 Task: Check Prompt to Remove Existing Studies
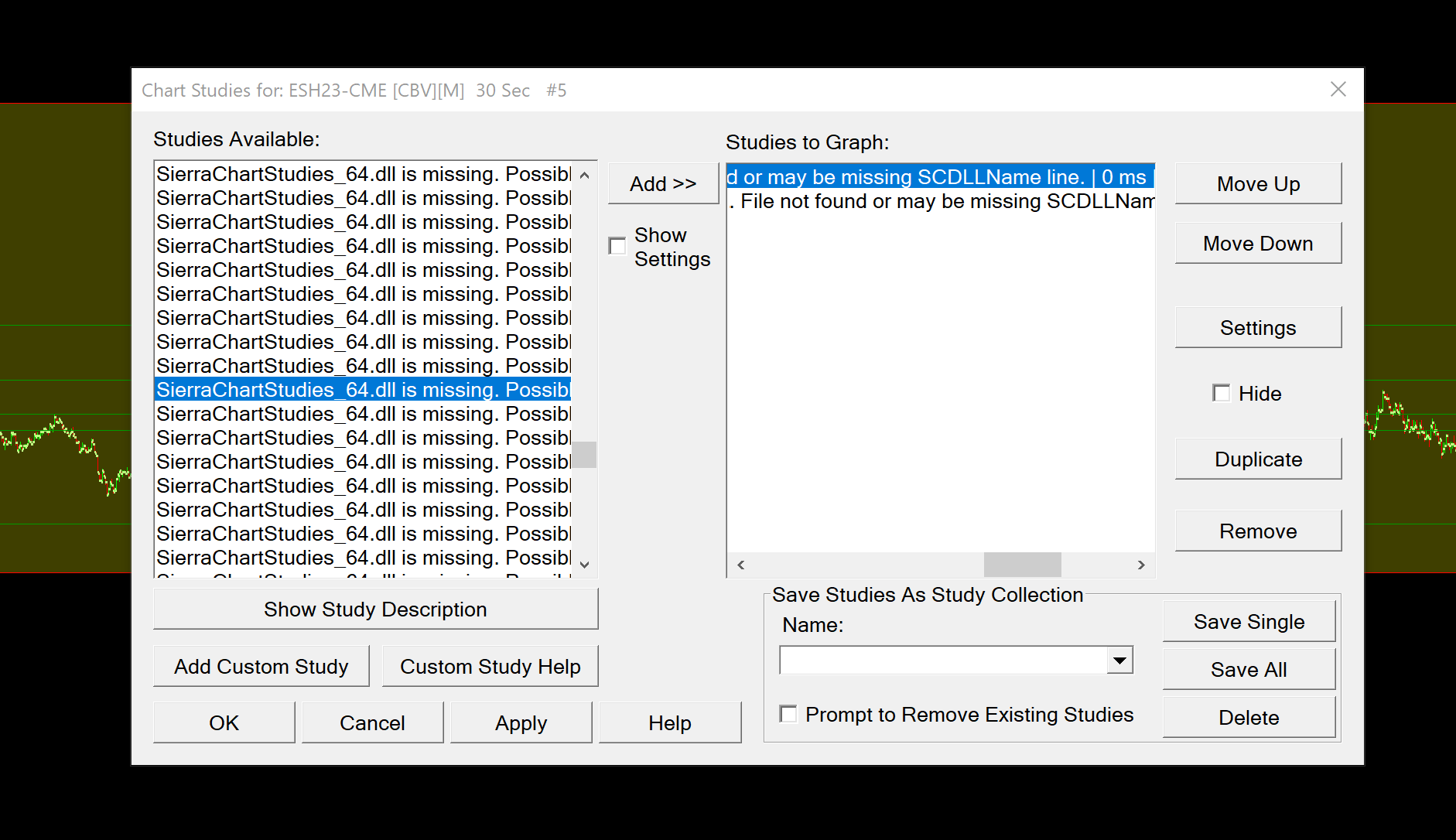788,714
